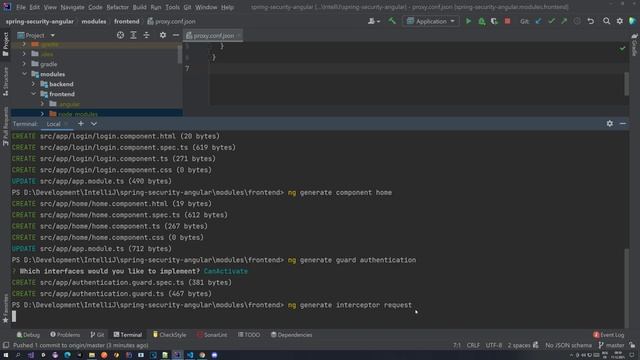
Task: Expand the gradle folder
Action: (x=24, y=64)
